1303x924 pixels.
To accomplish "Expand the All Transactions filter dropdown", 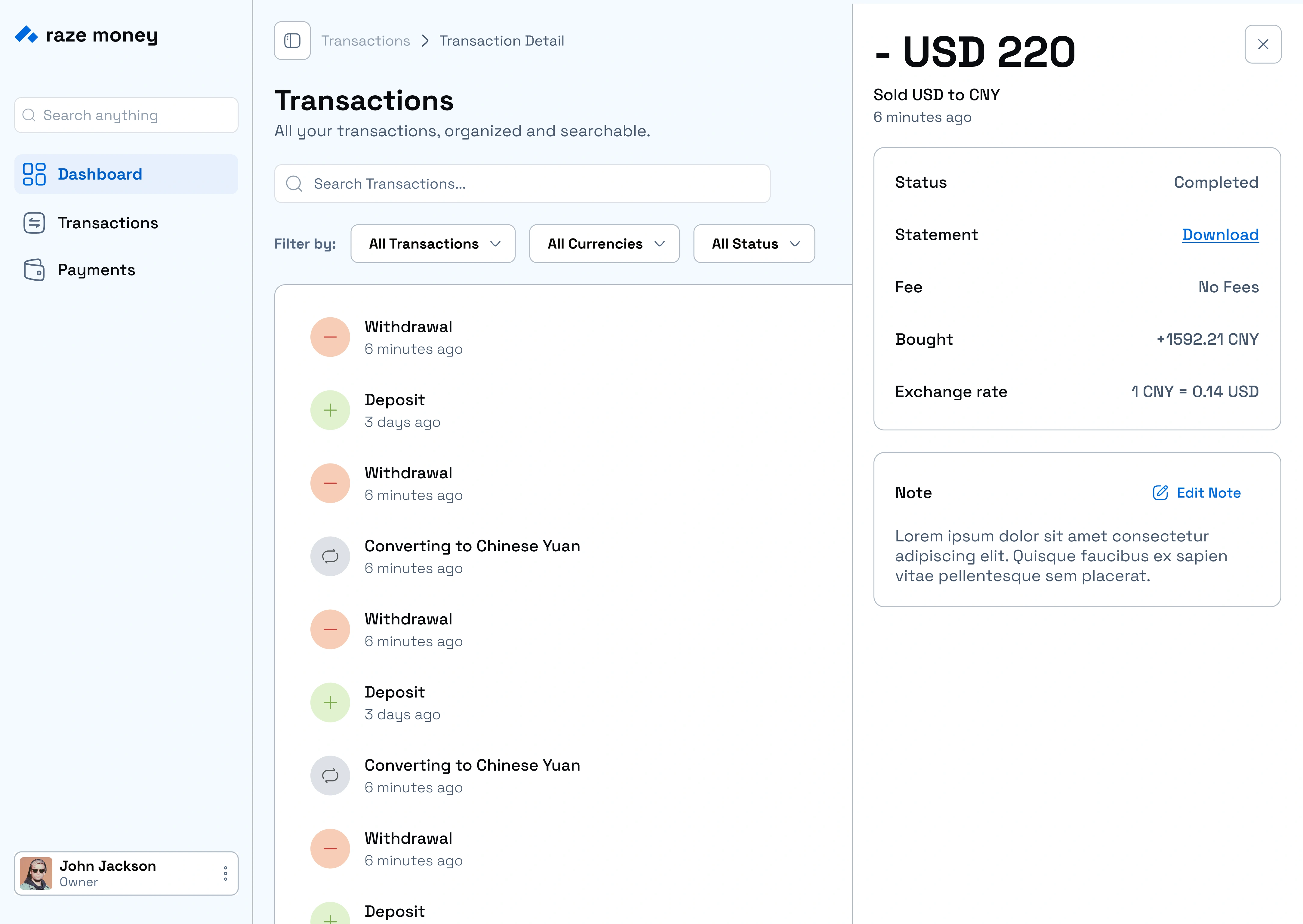I will [433, 244].
